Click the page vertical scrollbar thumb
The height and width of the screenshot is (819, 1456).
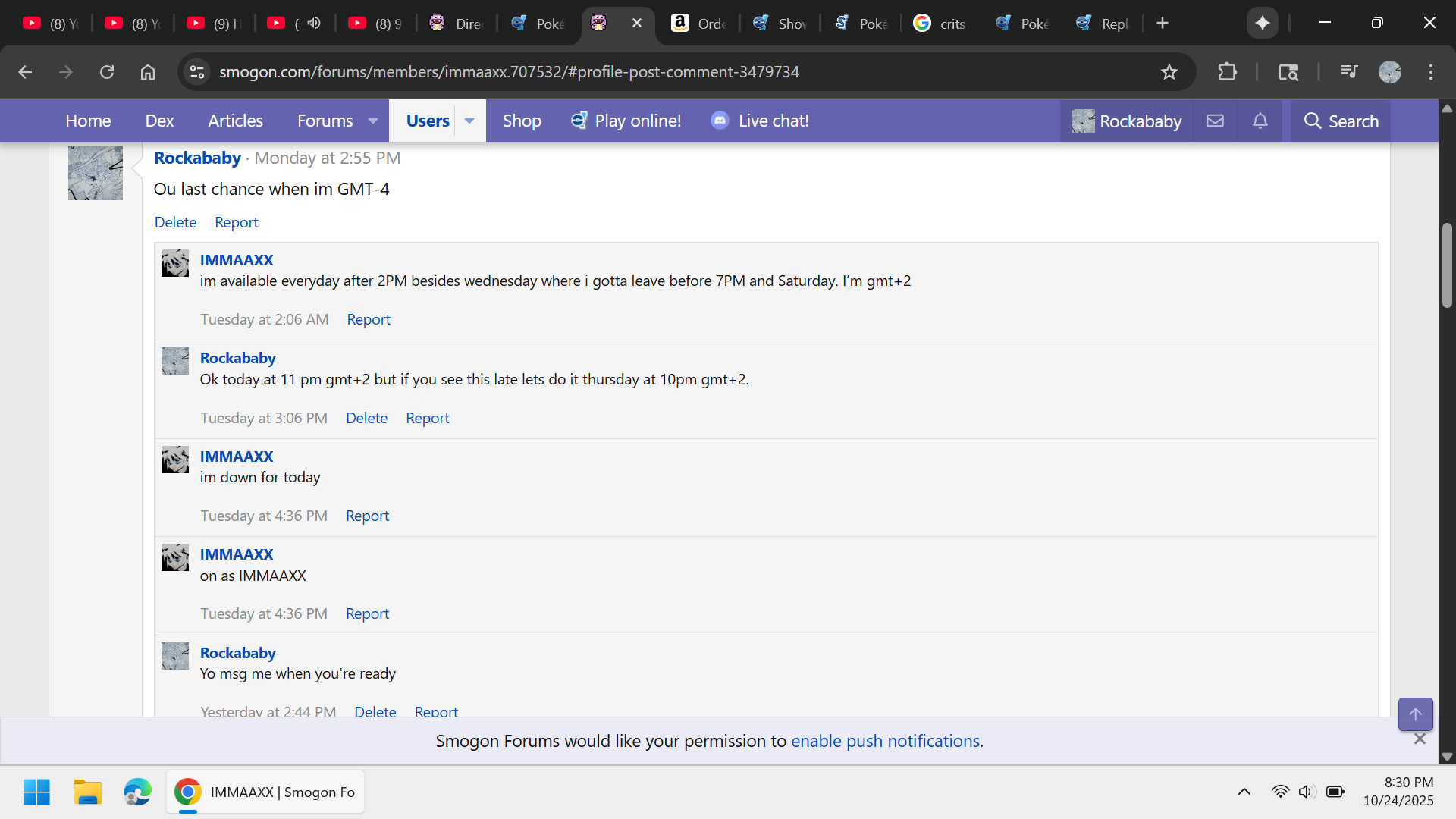pyautogui.click(x=1447, y=265)
